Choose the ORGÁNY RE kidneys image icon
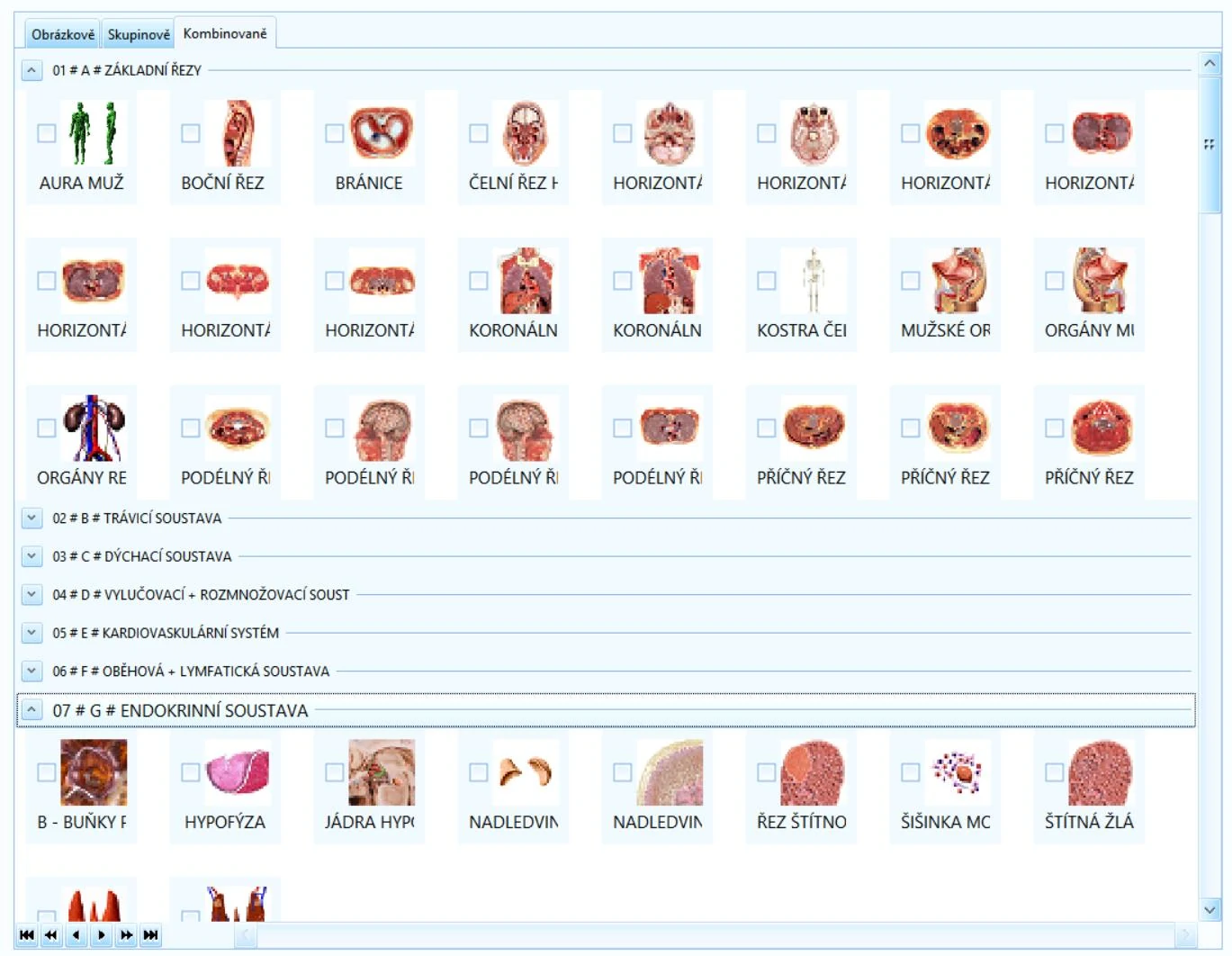The image size is (1232, 956). pos(94,428)
